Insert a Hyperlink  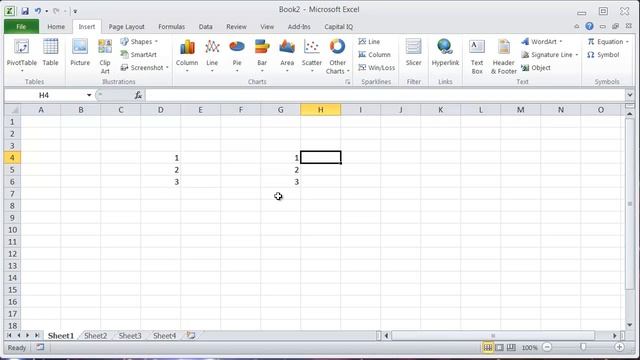click(445, 53)
